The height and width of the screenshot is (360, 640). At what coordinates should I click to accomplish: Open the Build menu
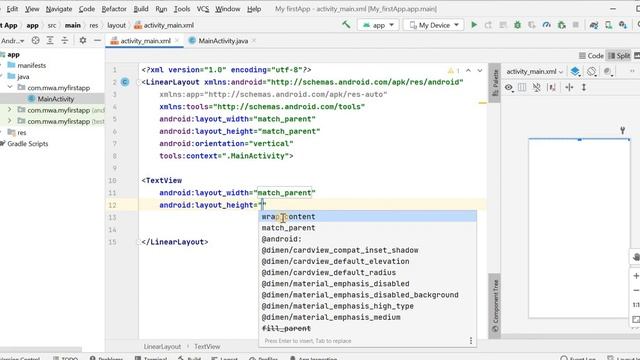(141, 9)
